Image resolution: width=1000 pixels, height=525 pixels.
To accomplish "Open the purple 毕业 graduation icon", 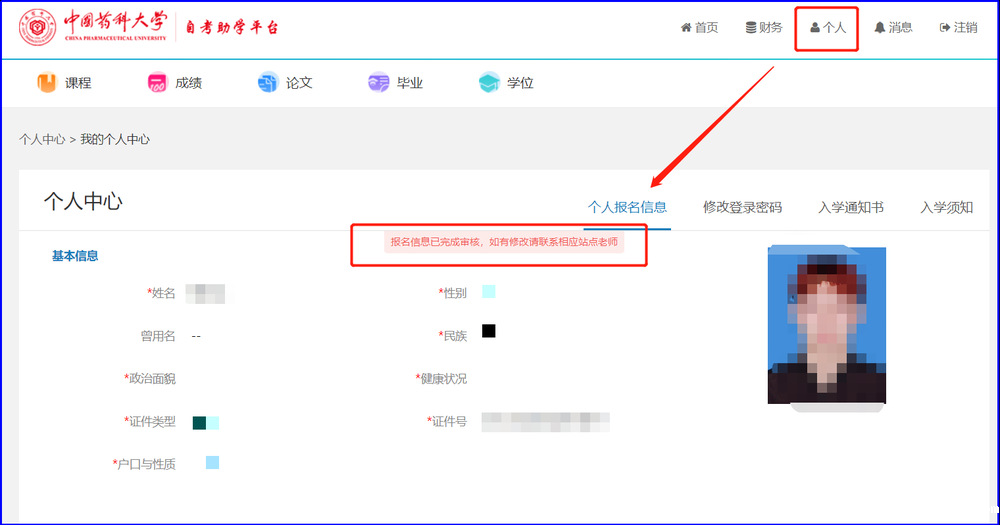I will (x=378, y=83).
